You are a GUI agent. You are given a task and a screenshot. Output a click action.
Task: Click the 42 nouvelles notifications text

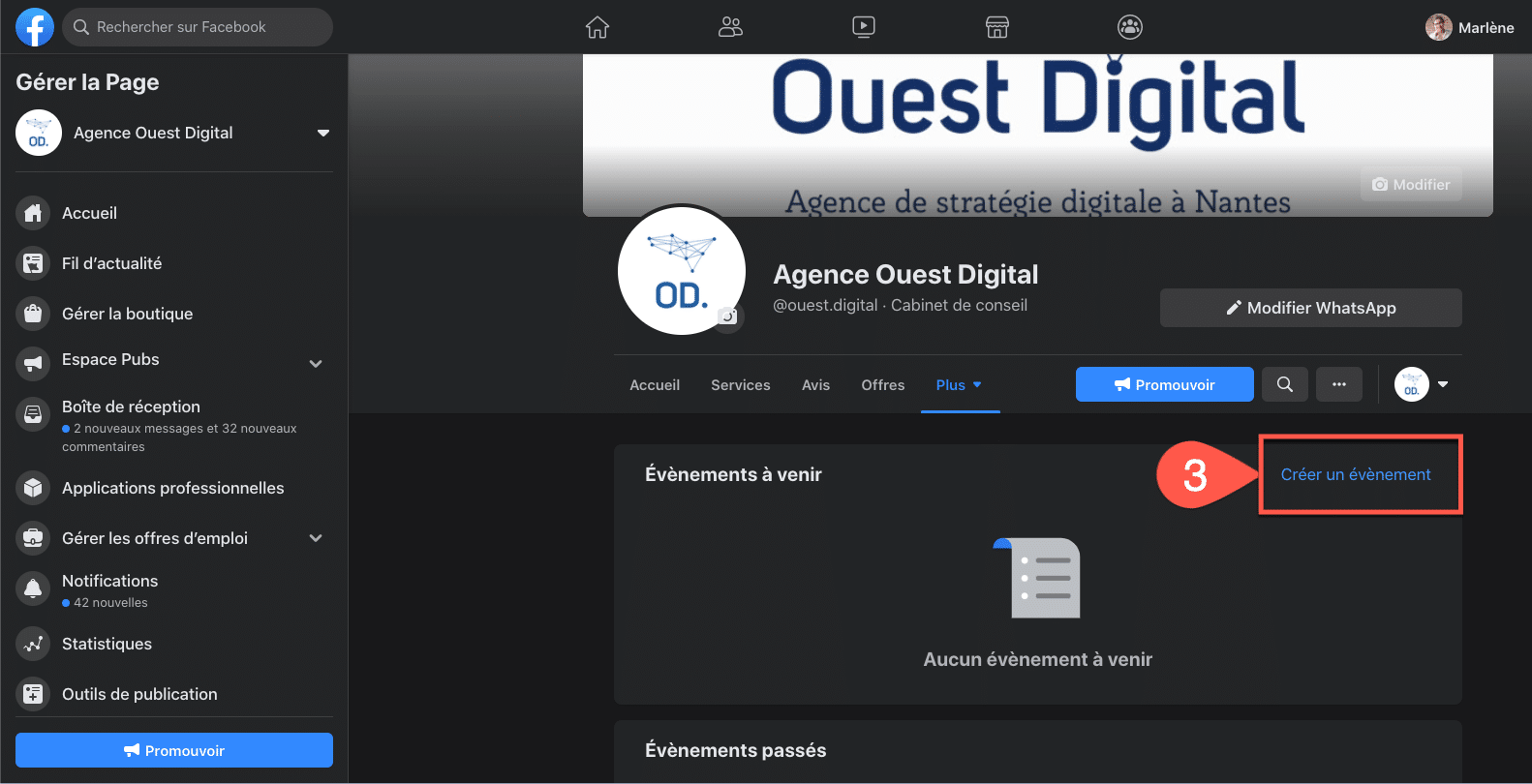110,603
